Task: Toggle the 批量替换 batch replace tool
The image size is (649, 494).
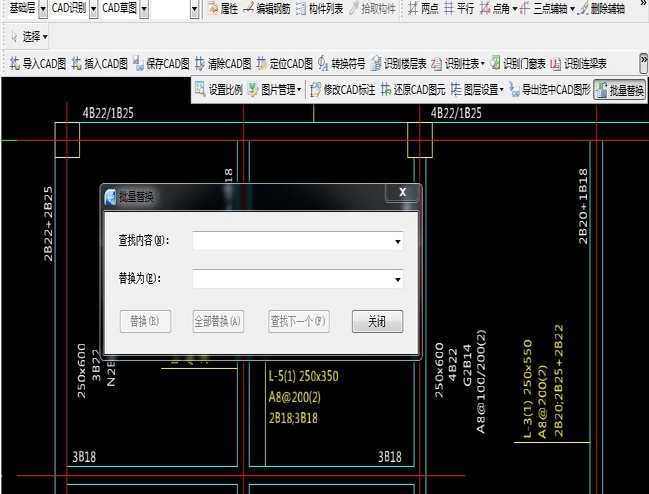Action: (620, 89)
